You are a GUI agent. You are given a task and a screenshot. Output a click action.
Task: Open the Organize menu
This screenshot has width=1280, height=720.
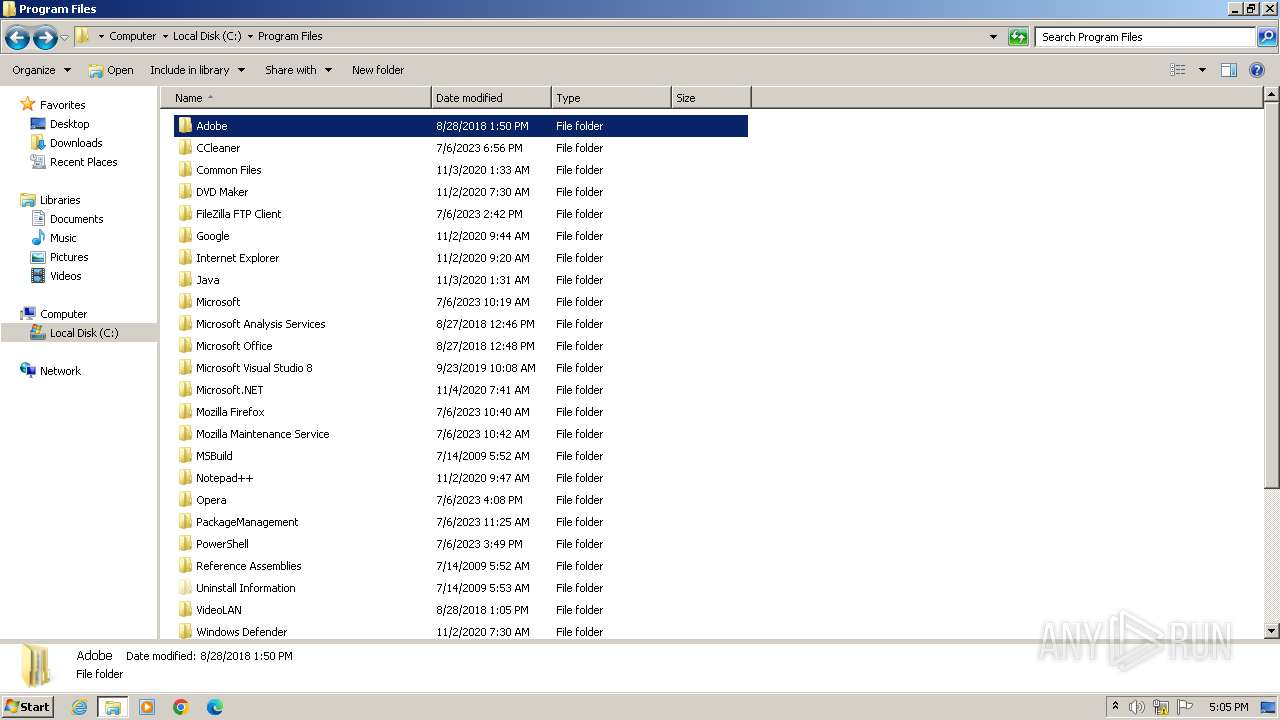[x=41, y=70]
